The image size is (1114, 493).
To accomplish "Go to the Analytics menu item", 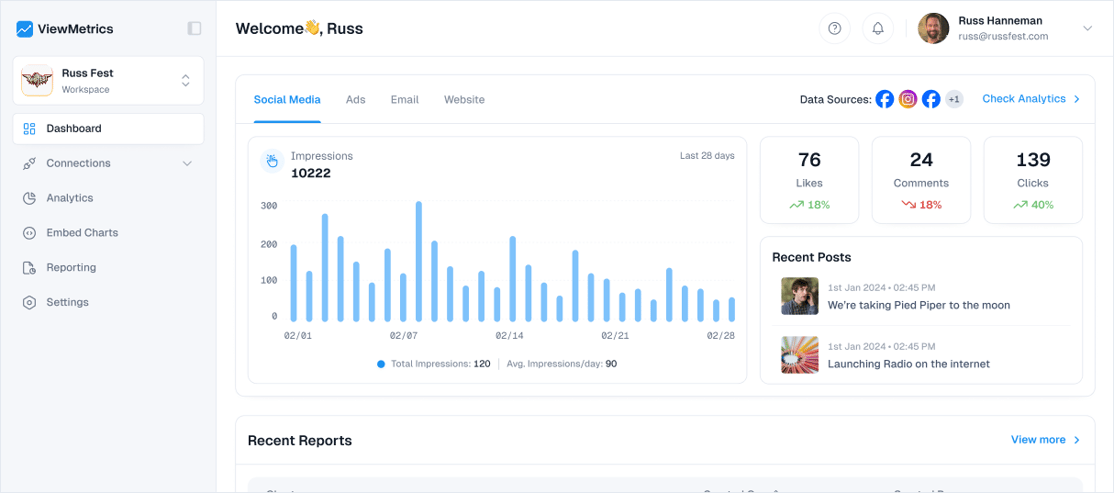I will (x=108, y=198).
